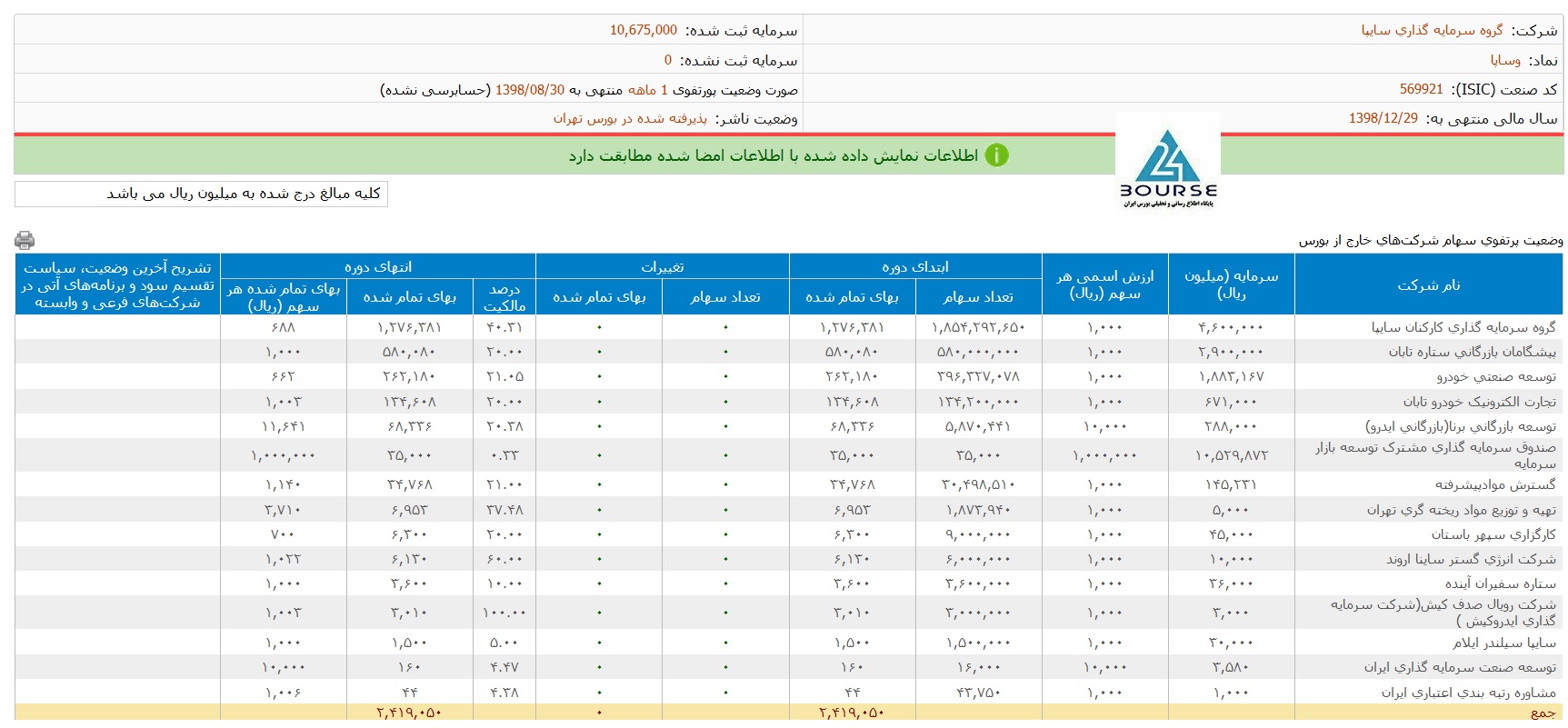Select the ISIC code value 569921
The width and height of the screenshot is (1568, 728).
pos(1421,89)
